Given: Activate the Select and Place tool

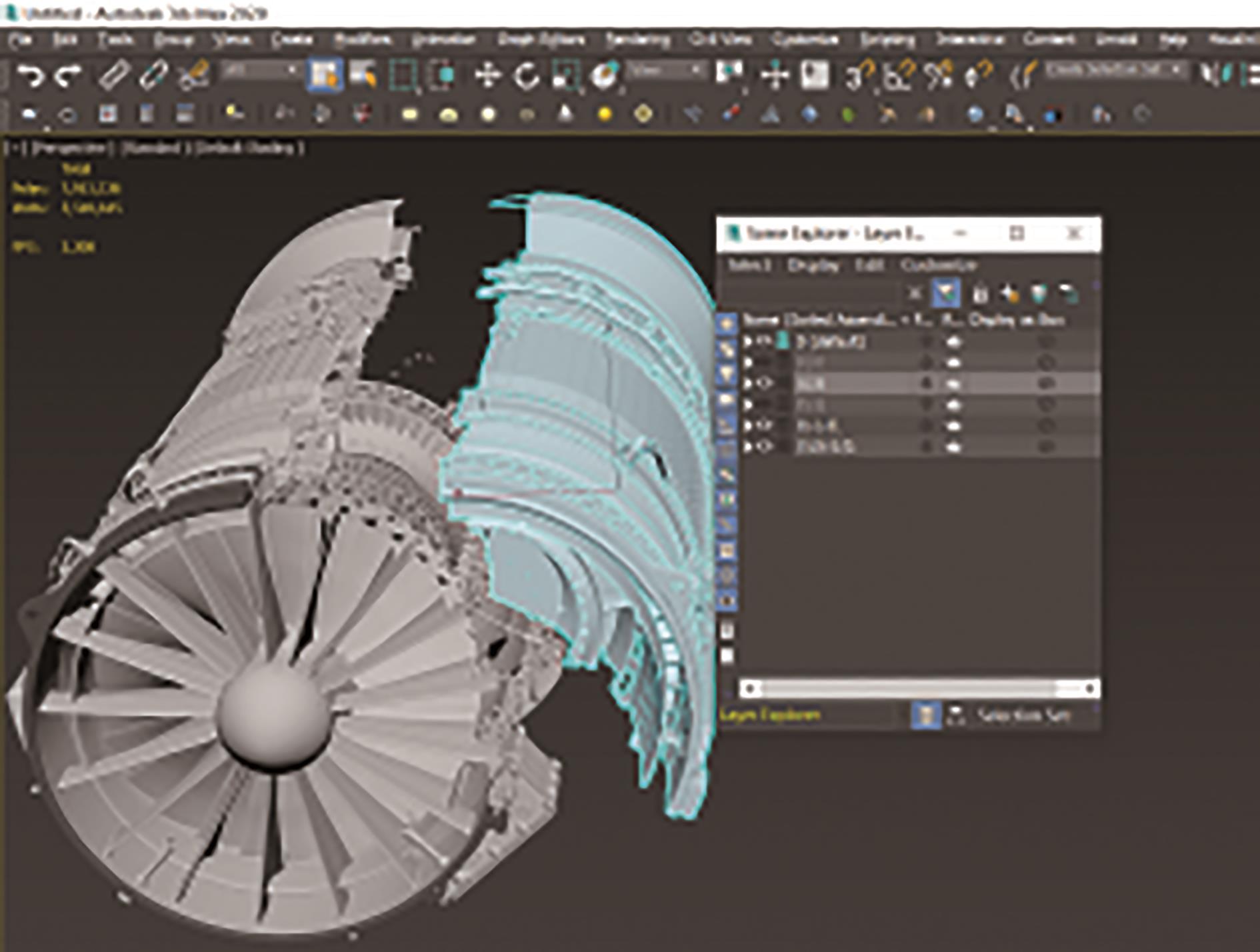Looking at the screenshot, I should pyautogui.click(x=605, y=75).
